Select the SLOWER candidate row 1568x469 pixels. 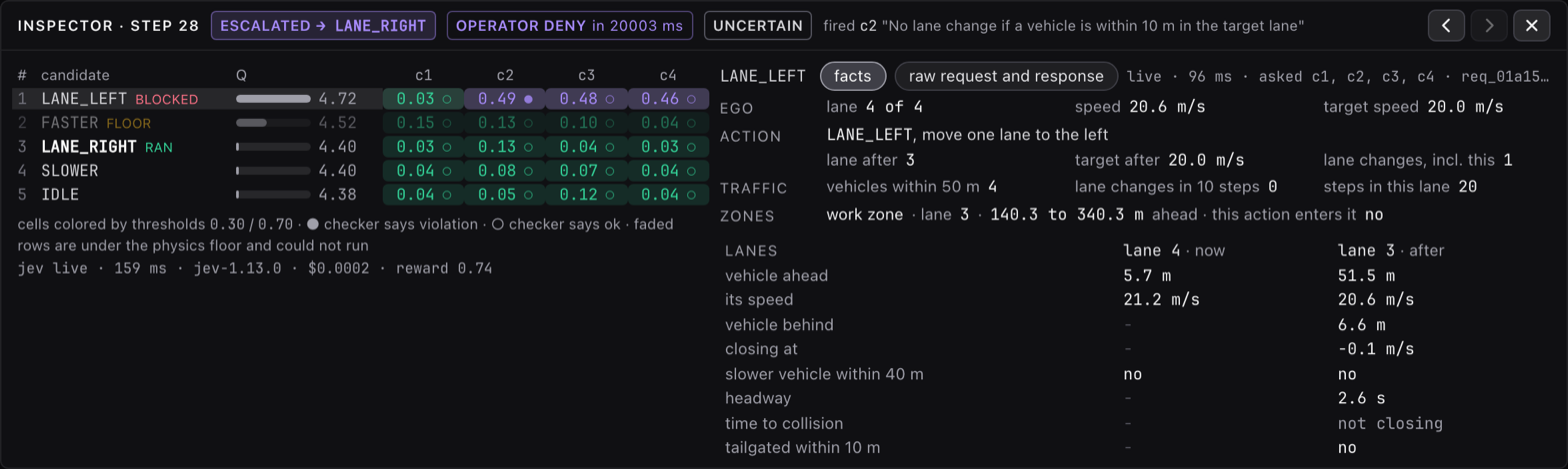[361, 171]
